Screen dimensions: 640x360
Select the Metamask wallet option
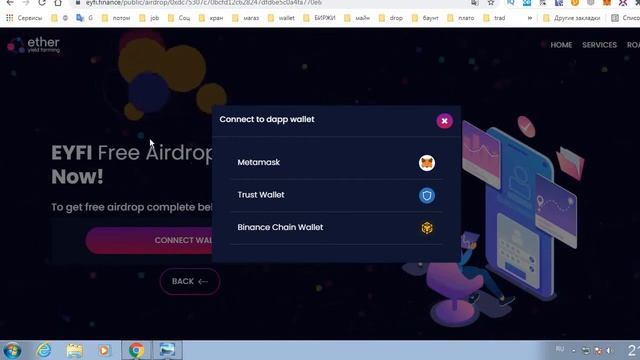tap(336, 162)
